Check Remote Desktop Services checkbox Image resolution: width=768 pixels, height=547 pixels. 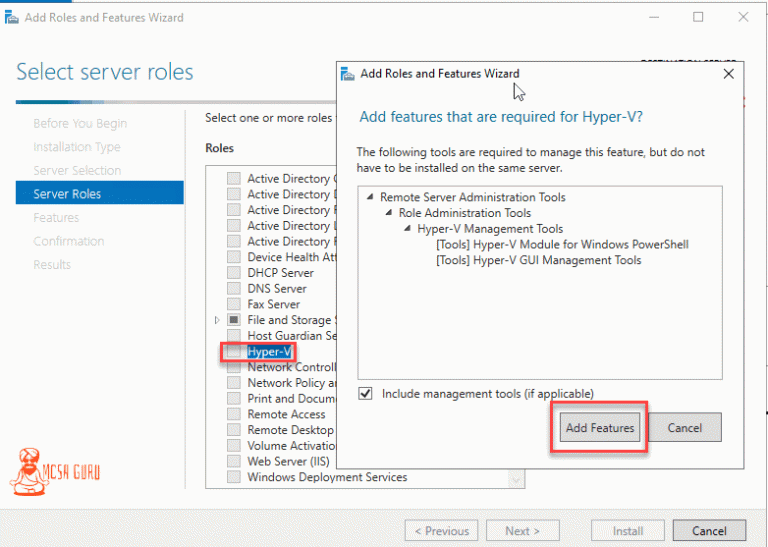pos(234,429)
